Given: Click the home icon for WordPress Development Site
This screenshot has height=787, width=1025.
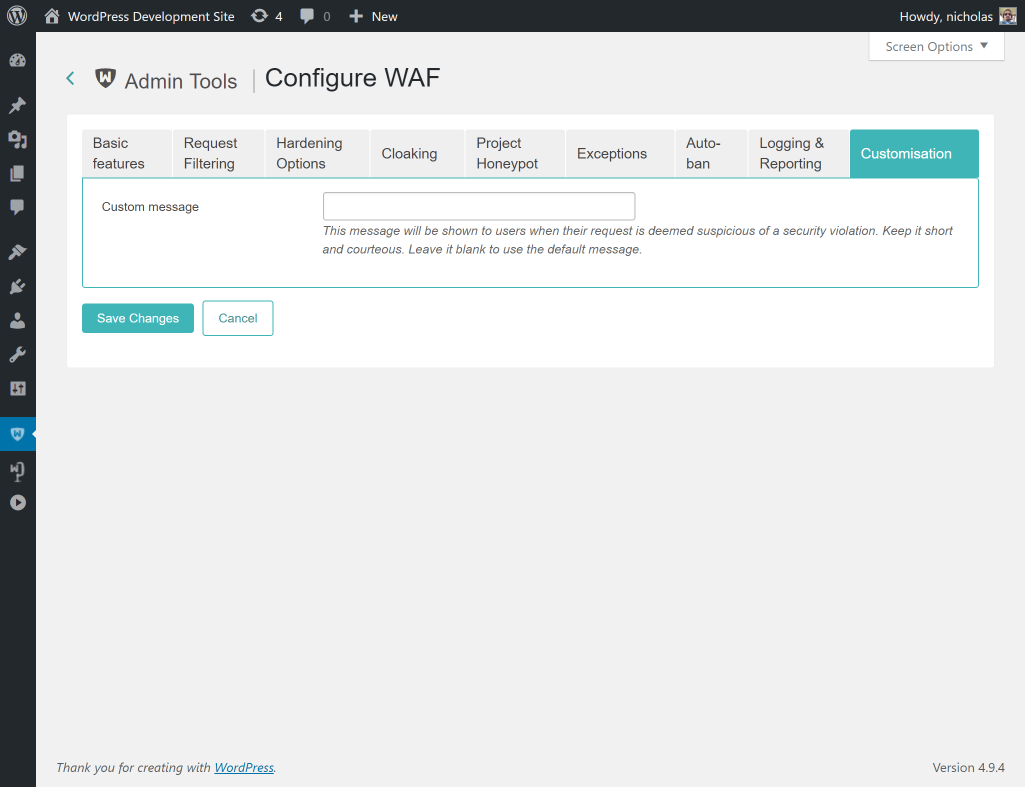Looking at the screenshot, I should 52,16.
